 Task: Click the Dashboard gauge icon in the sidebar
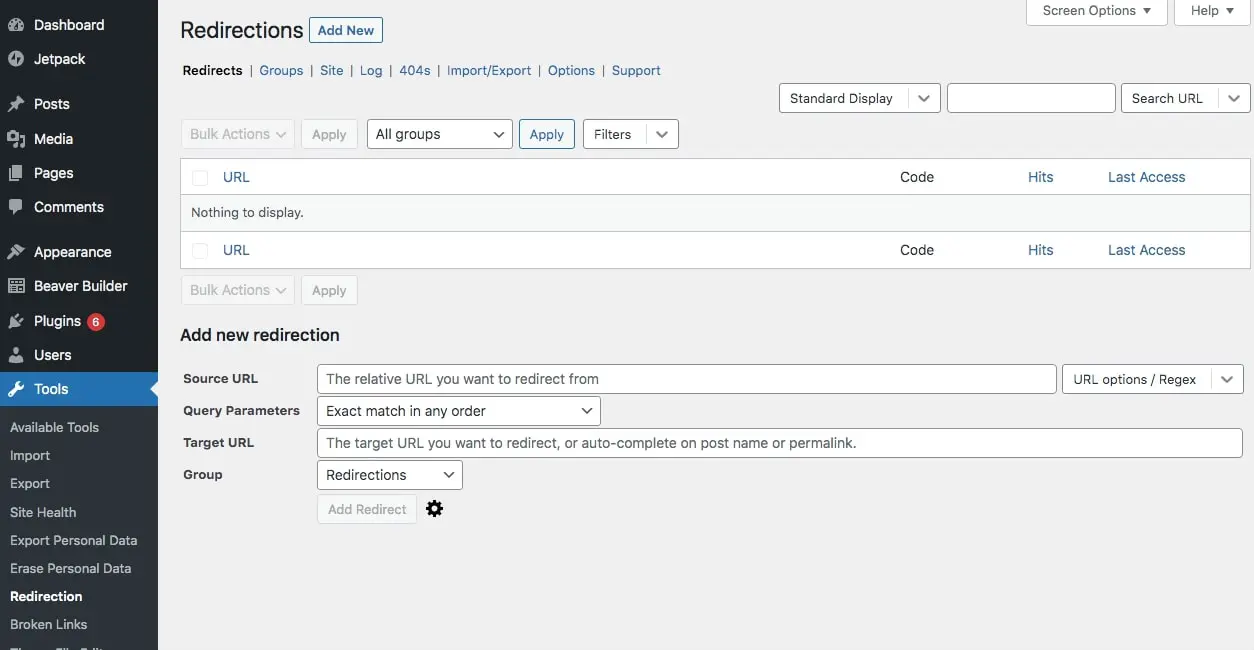(x=16, y=25)
